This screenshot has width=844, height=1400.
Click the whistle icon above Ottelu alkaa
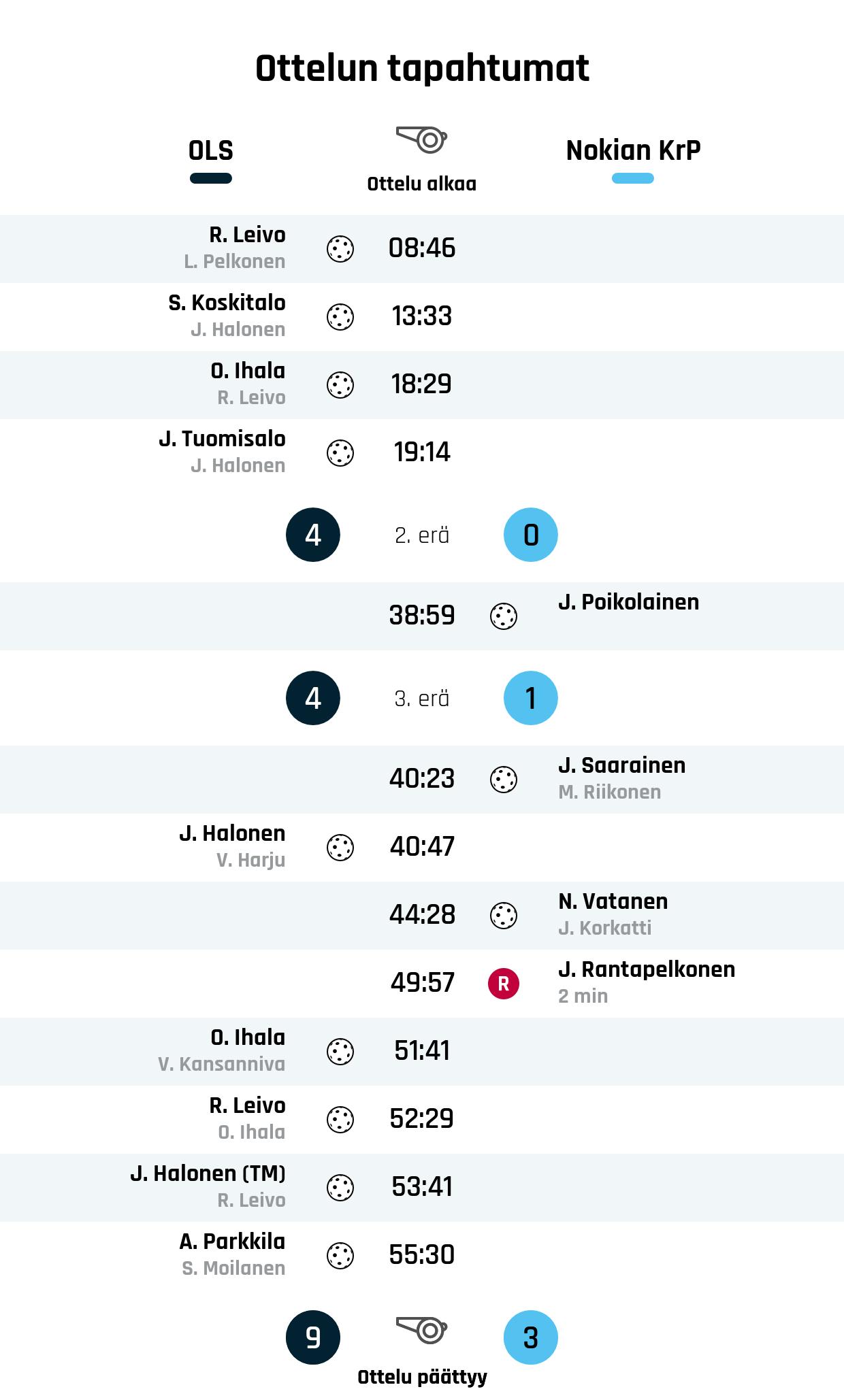[x=421, y=139]
